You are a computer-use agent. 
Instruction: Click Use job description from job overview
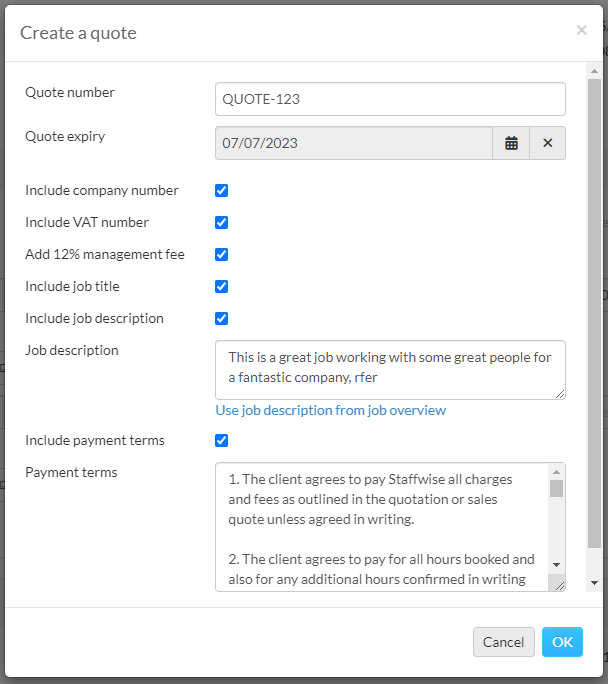pyautogui.click(x=331, y=410)
